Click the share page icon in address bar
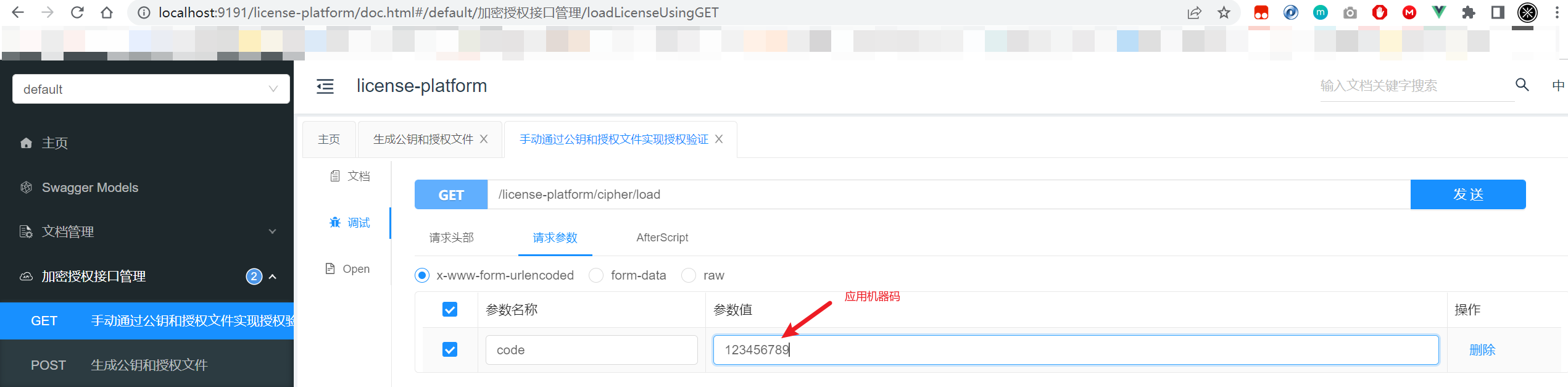The height and width of the screenshot is (387, 1568). pyautogui.click(x=1195, y=12)
